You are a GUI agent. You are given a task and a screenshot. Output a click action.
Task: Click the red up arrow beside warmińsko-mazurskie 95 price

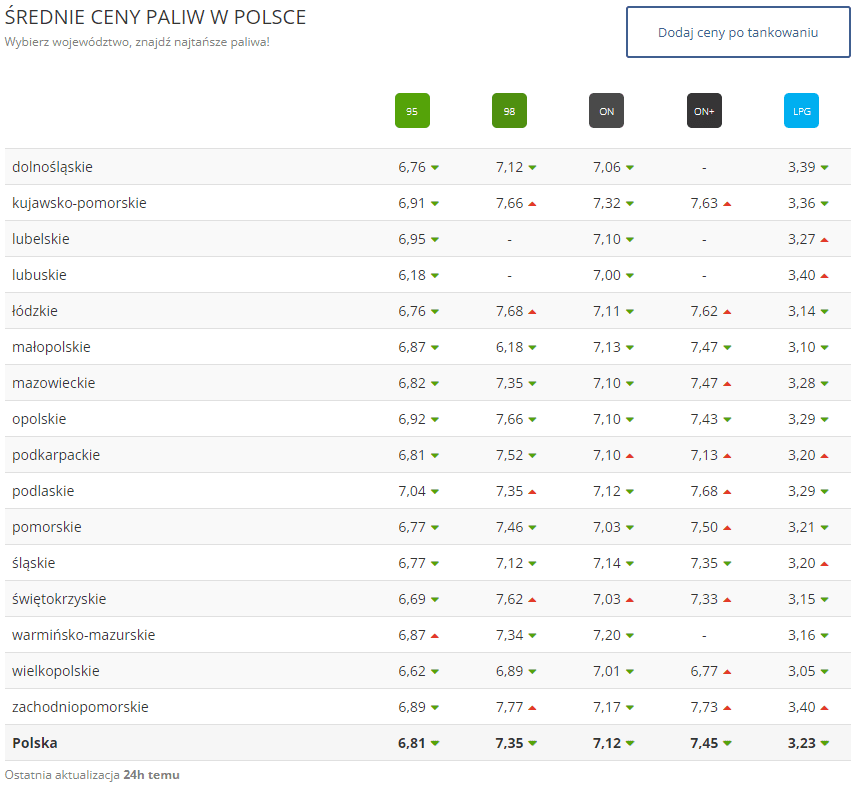click(435, 635)
